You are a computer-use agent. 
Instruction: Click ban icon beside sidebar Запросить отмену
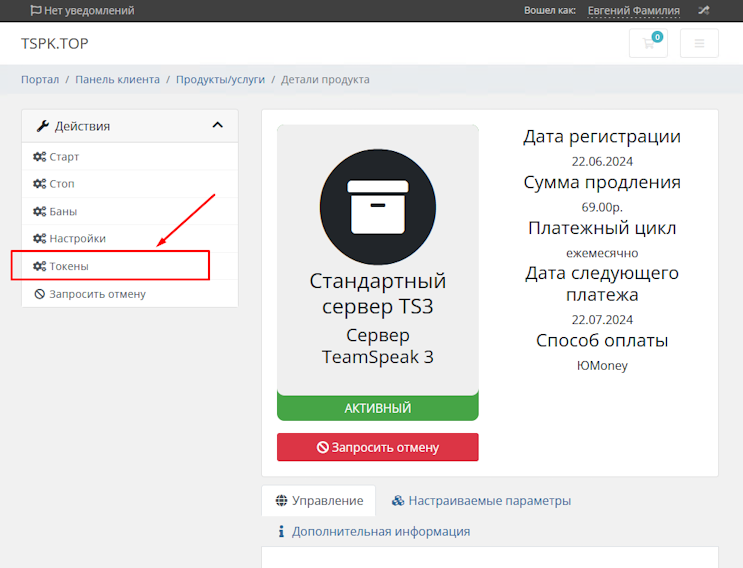(x=39, y=294)
